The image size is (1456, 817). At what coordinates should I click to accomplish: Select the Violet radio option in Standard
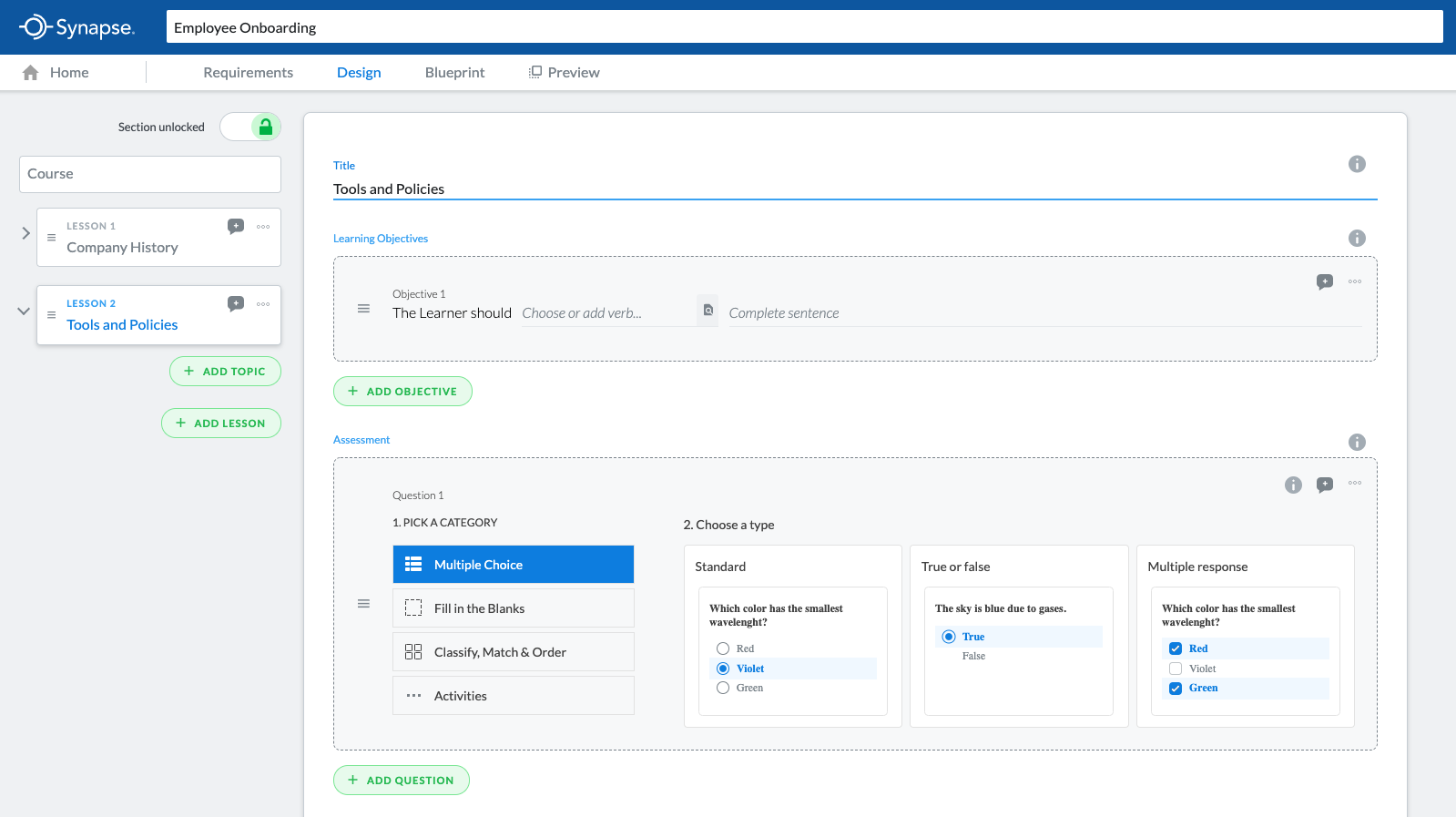click(x=723, y=669)
